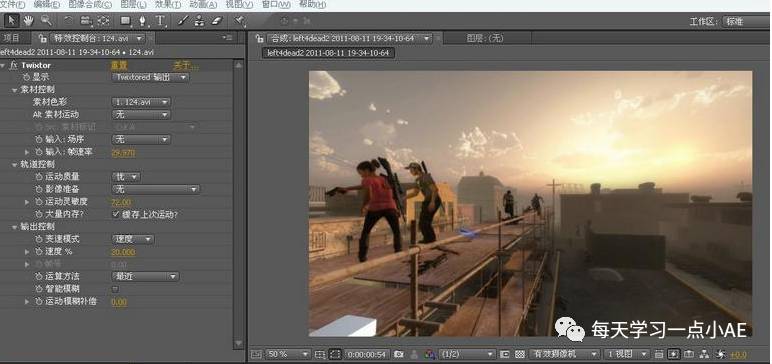Select the Selection arrow tool
772x364 pixels.
[x=12, y=21]
